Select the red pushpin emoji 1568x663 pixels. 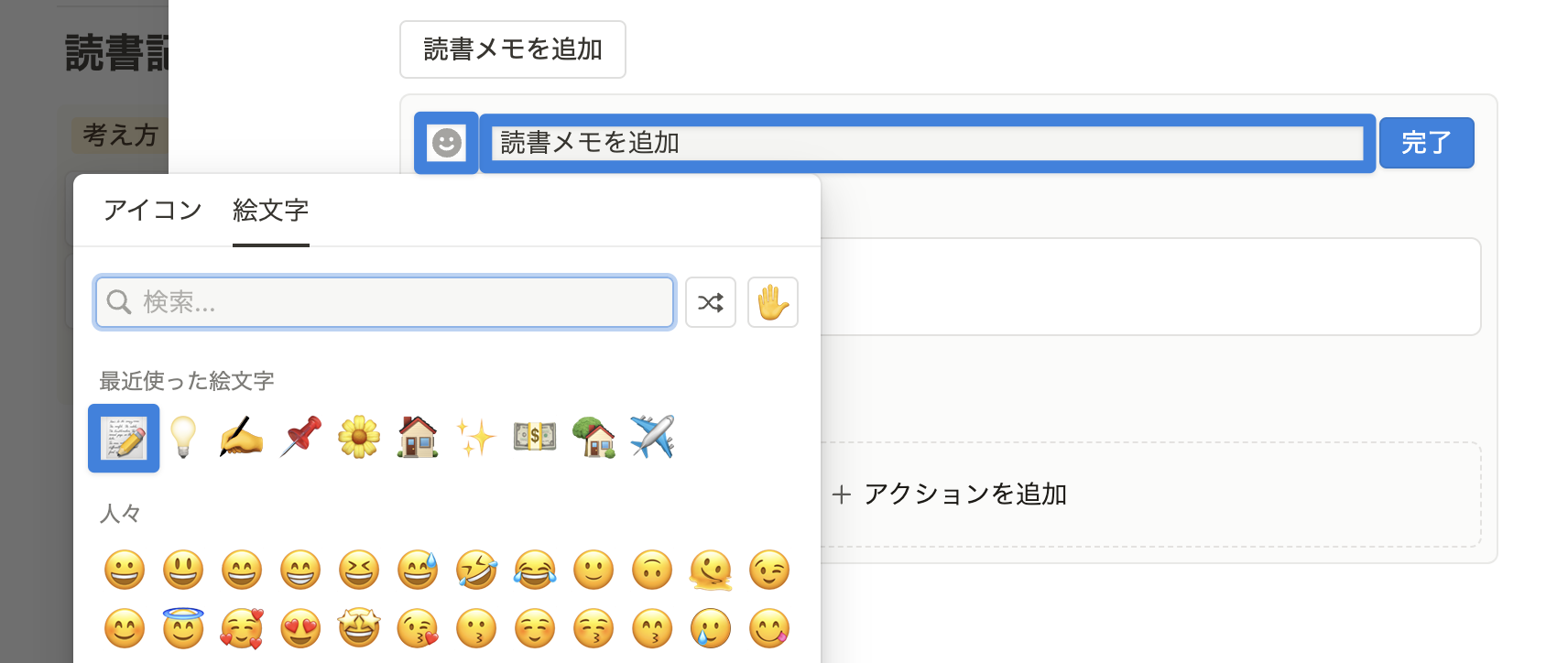[x=300, y=438]
